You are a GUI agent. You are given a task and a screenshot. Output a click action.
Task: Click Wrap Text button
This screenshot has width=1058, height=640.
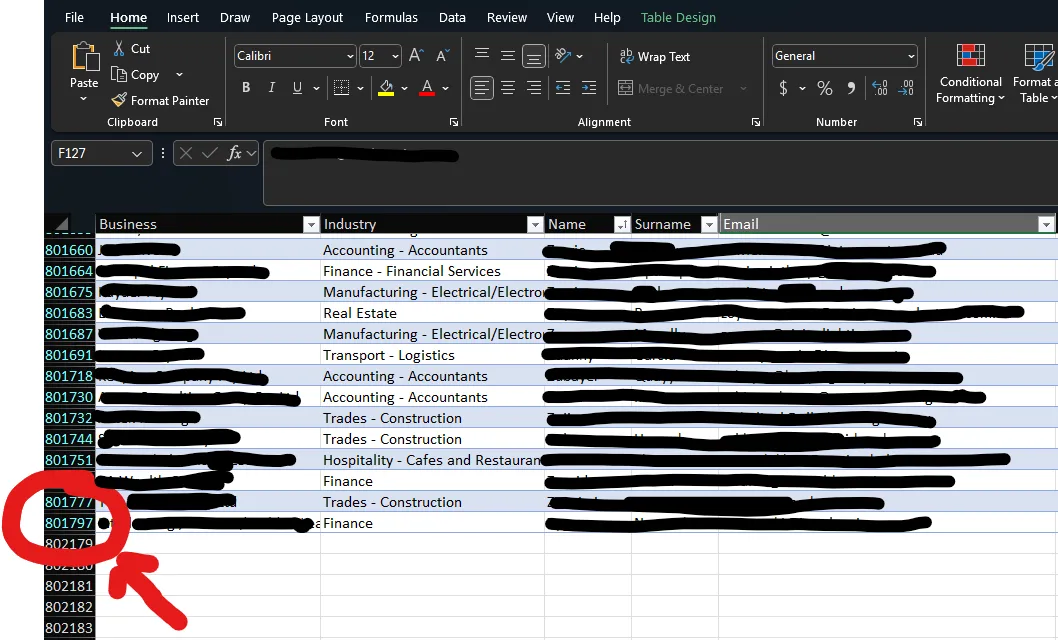pyautogui.click(x=655, y=57)
